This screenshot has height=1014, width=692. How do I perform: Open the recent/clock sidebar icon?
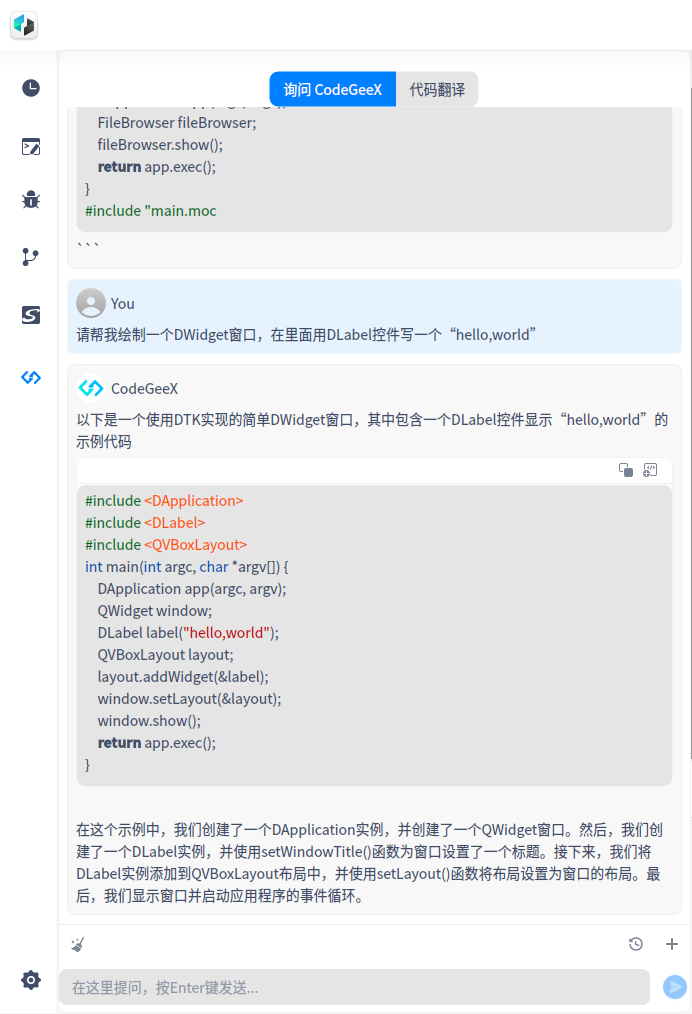(30, 88)
